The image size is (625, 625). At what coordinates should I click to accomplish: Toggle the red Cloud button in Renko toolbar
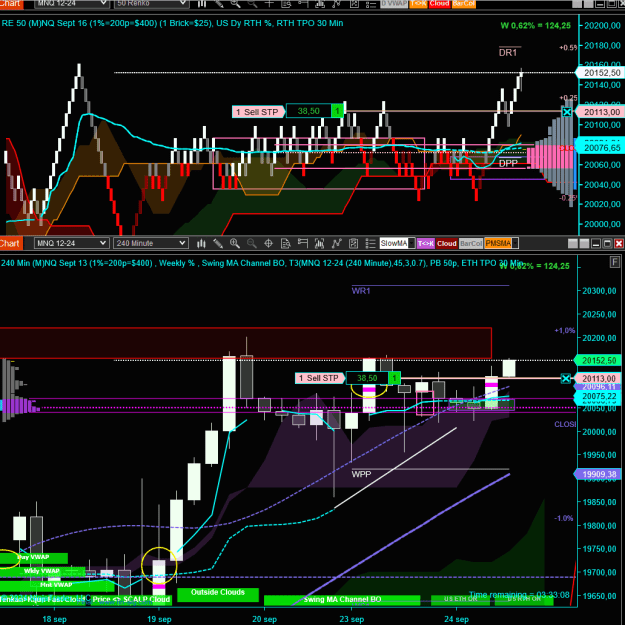[439, 3]
